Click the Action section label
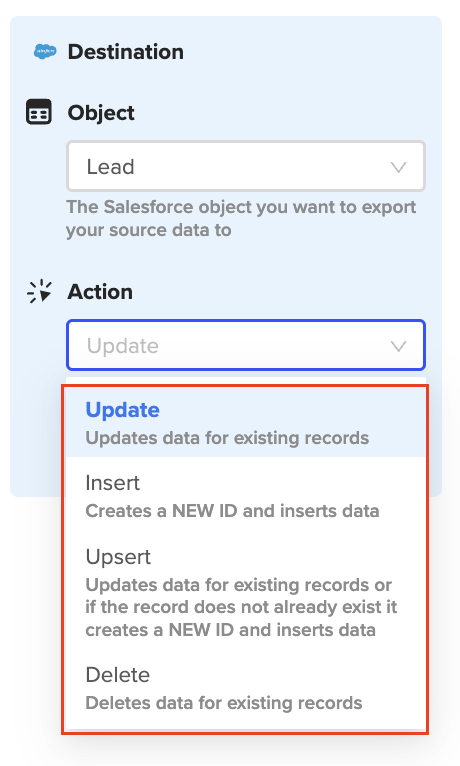This screenshot has height=766, width=460. point(100,292)
